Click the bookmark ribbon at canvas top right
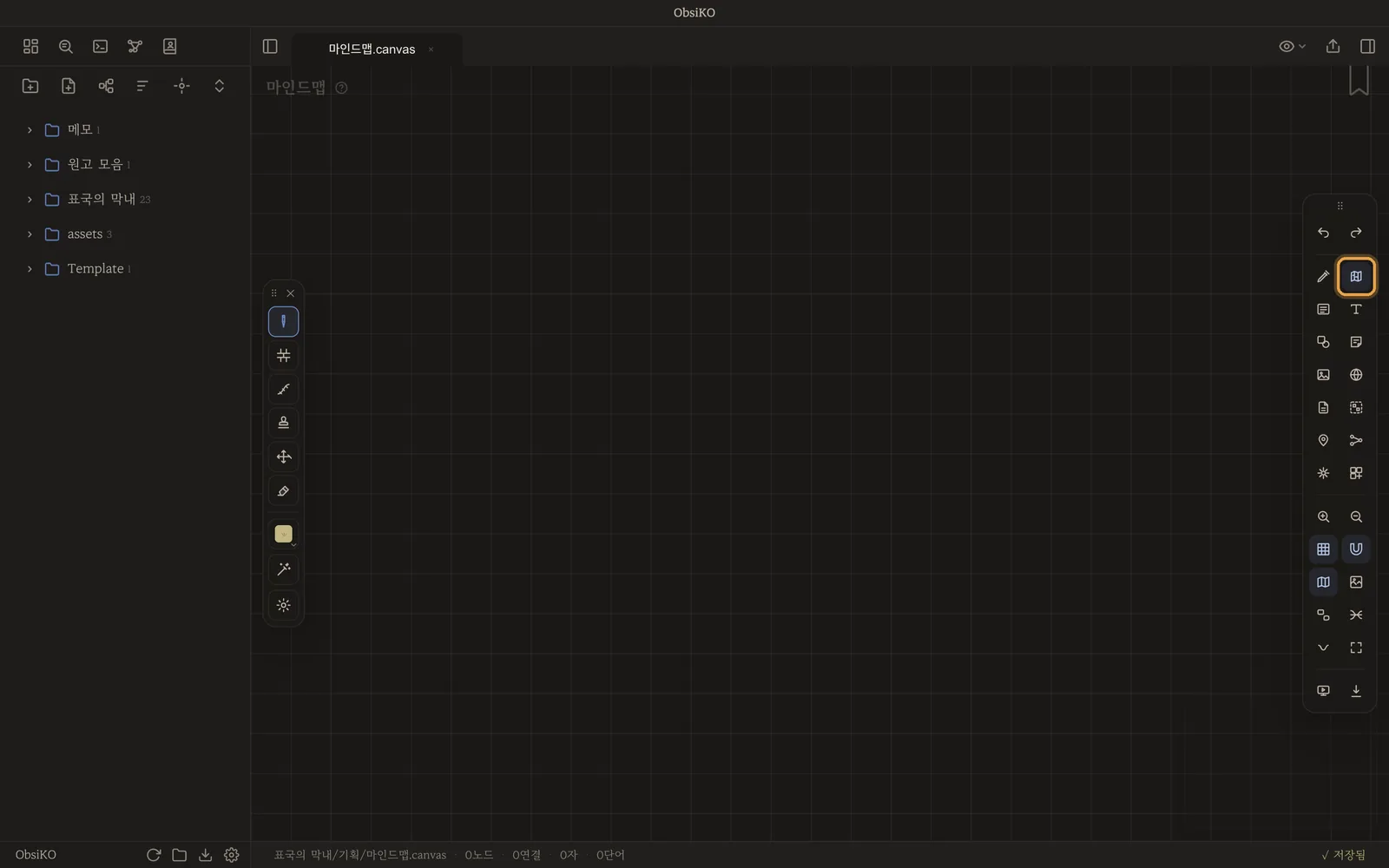This screenshot has height=868, width=1389. 1359,80
